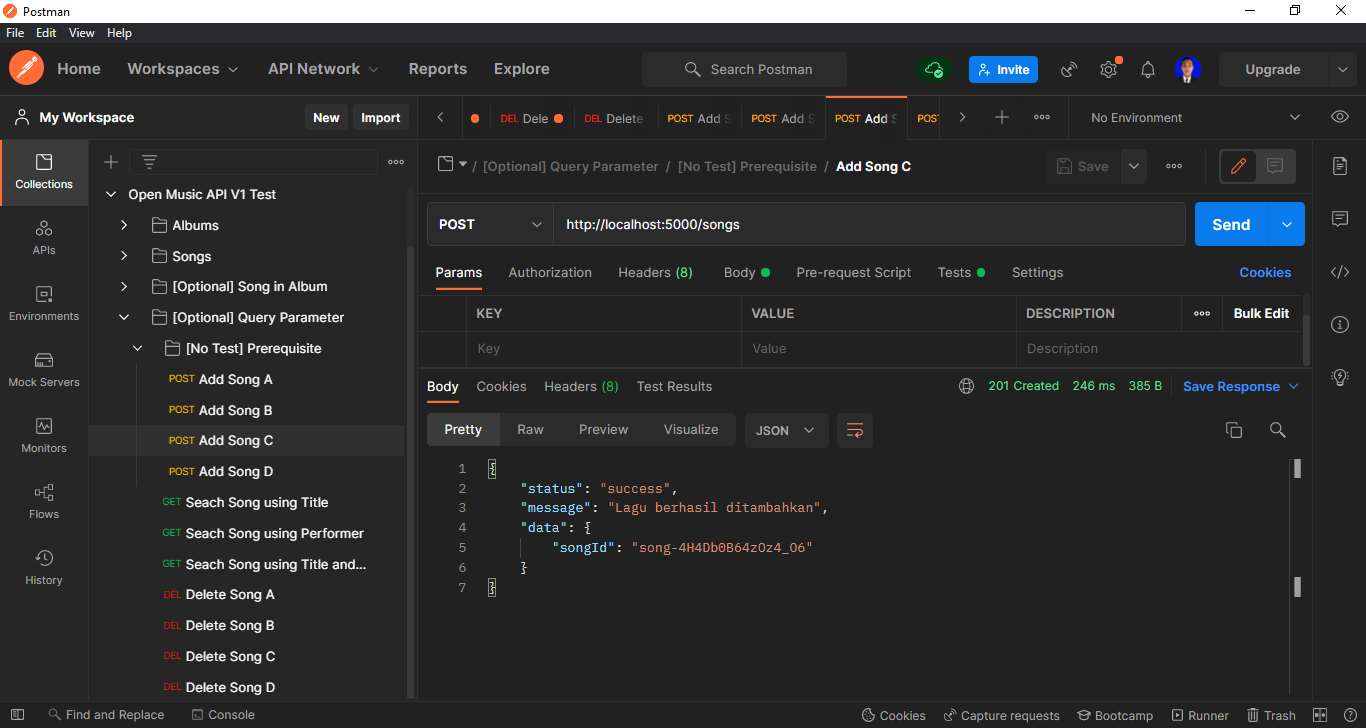
Task: Open the user avatar menu
Action: (x=1188, y=69)
